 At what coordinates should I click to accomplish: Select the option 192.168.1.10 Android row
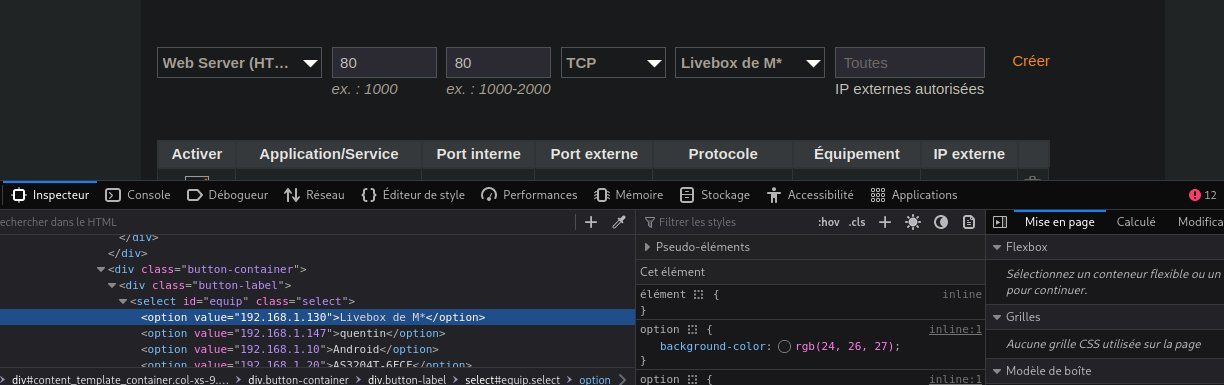tap(318, 349)
